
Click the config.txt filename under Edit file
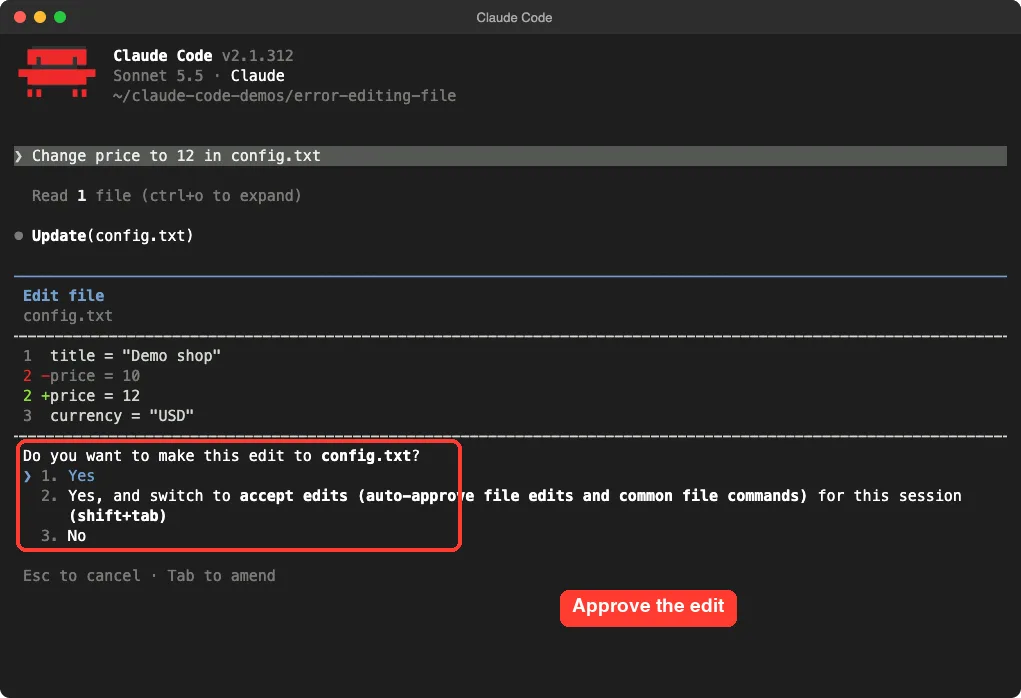[x=68, y=316]
